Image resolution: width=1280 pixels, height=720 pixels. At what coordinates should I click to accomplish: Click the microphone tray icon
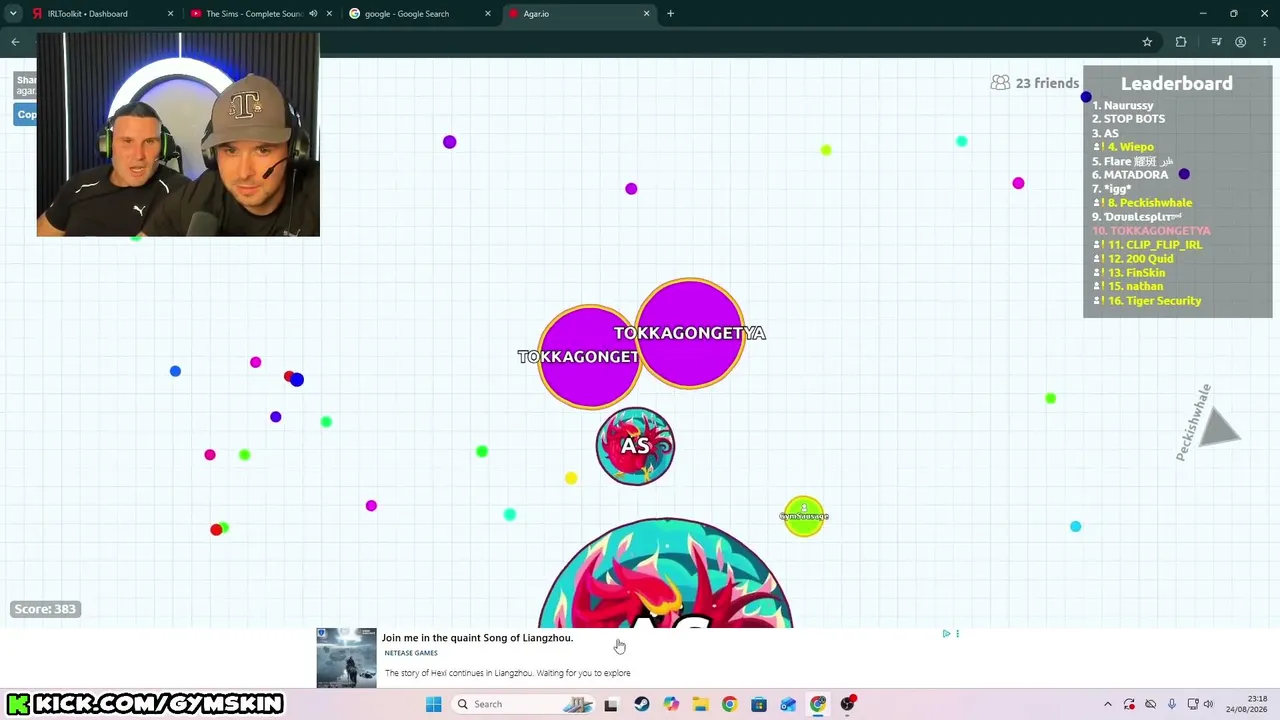point(1171,704)
